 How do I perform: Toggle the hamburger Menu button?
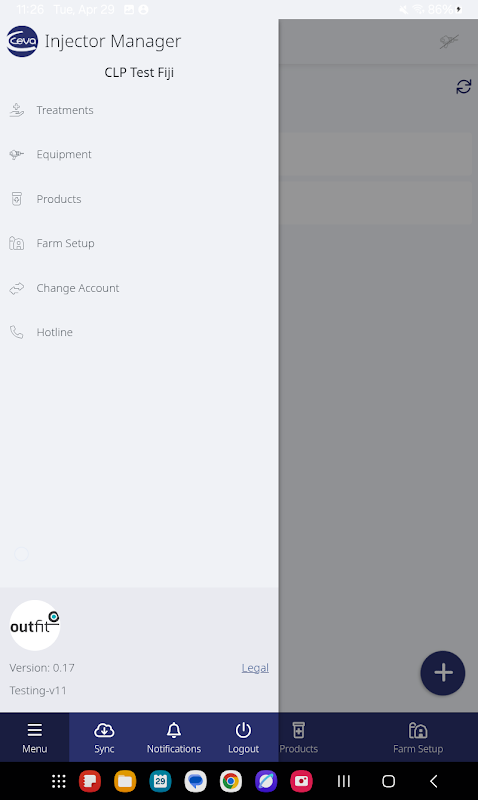click(x=35, y=738)
